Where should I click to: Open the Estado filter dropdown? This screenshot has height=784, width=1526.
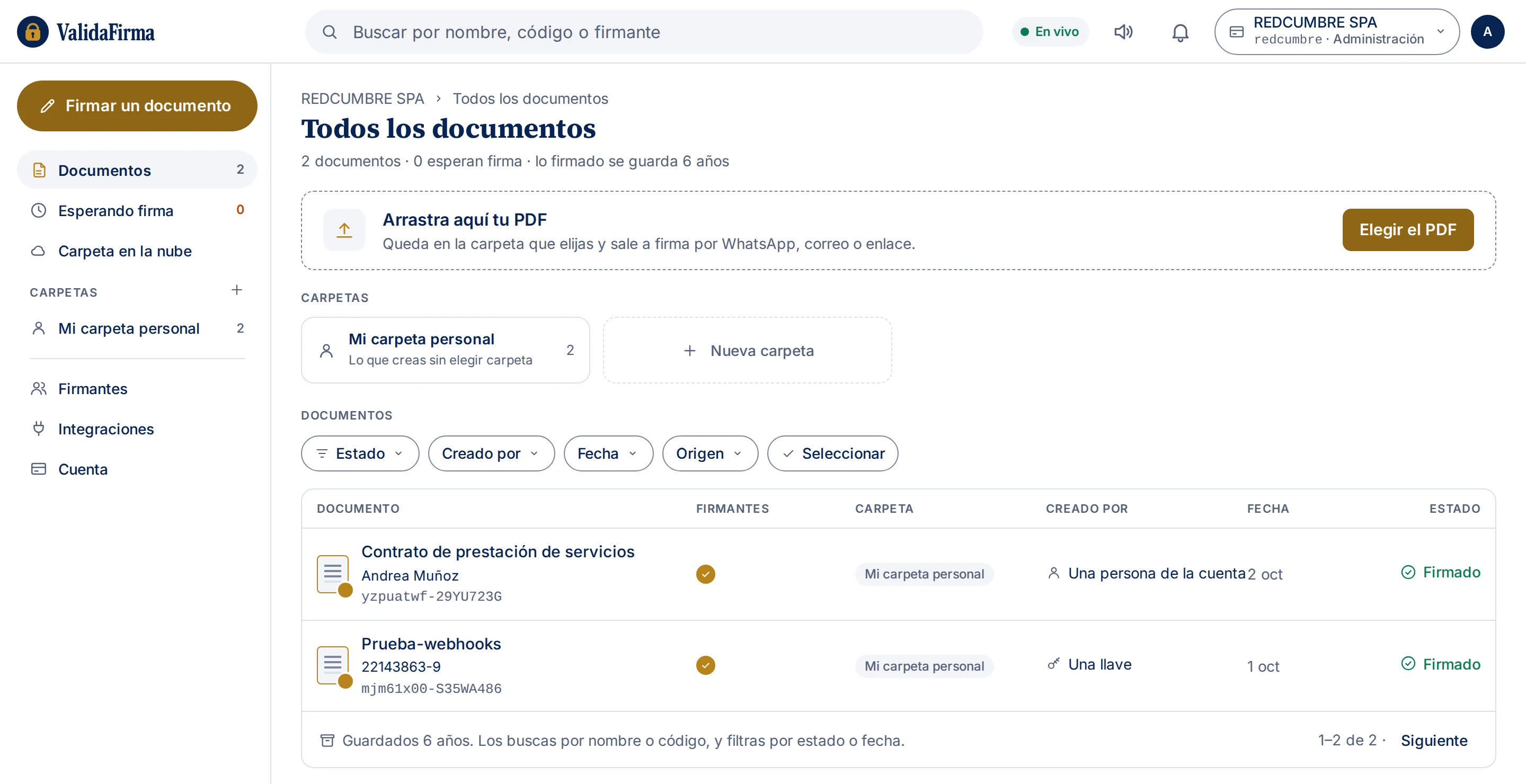[360, 453]
